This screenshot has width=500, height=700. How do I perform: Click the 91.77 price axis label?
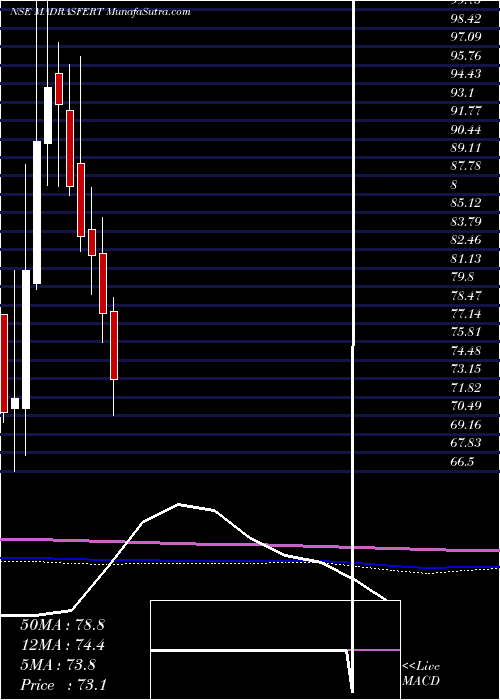(466, 111)
